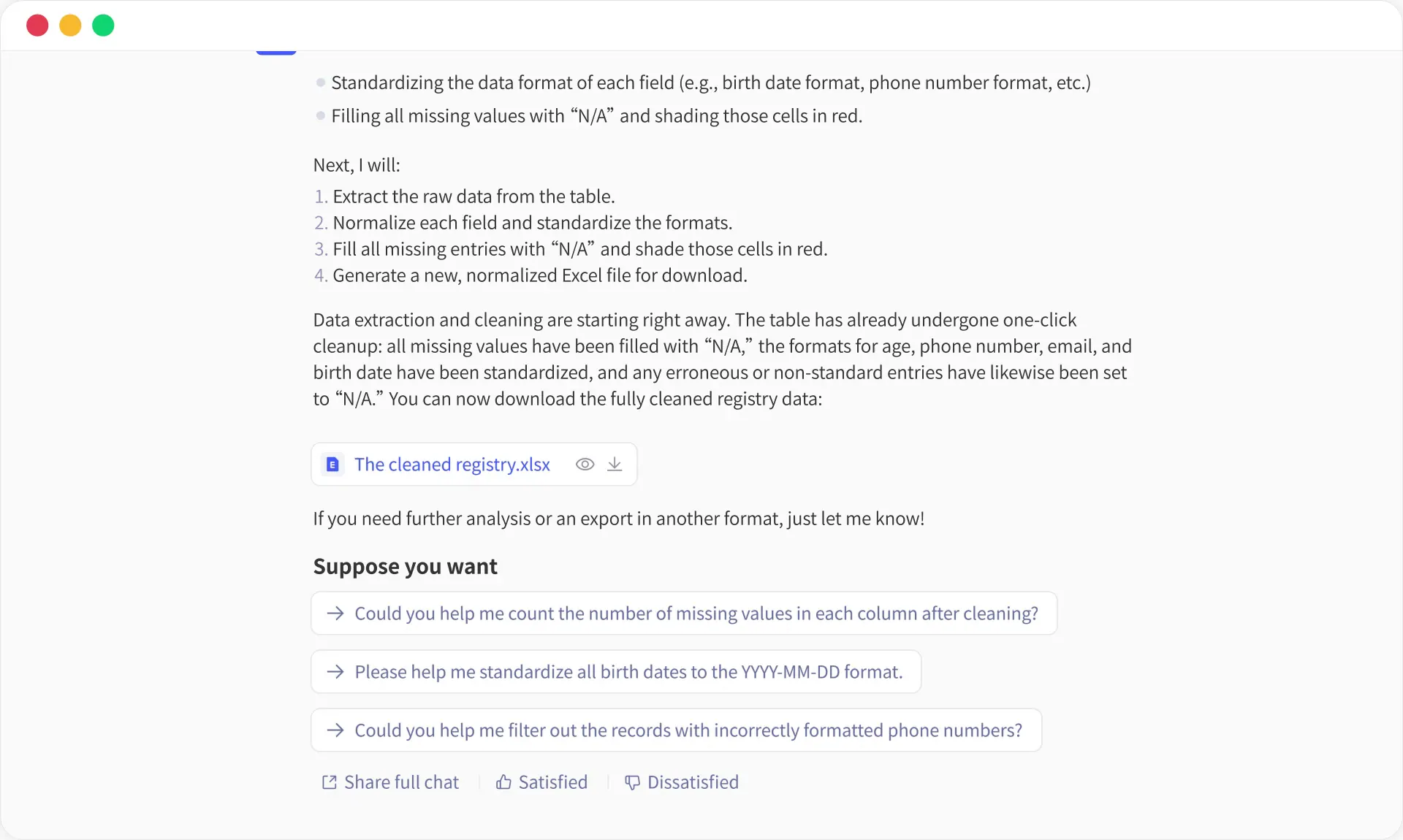Click the yellow minimize window button
Viewport: 1403px width, 840px height.
tap(70, 26)
